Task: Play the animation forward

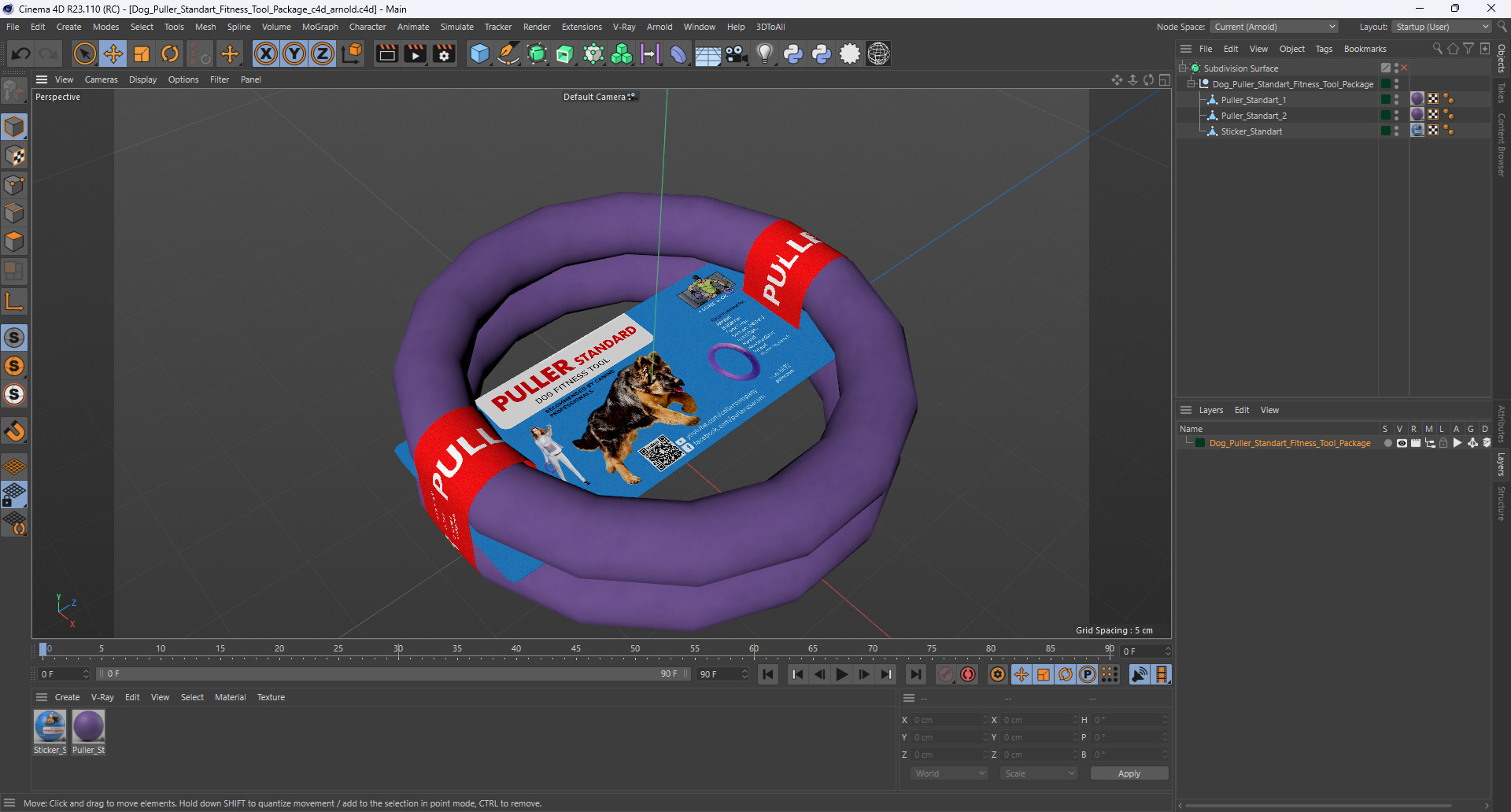Action: (x=841, y=674)
